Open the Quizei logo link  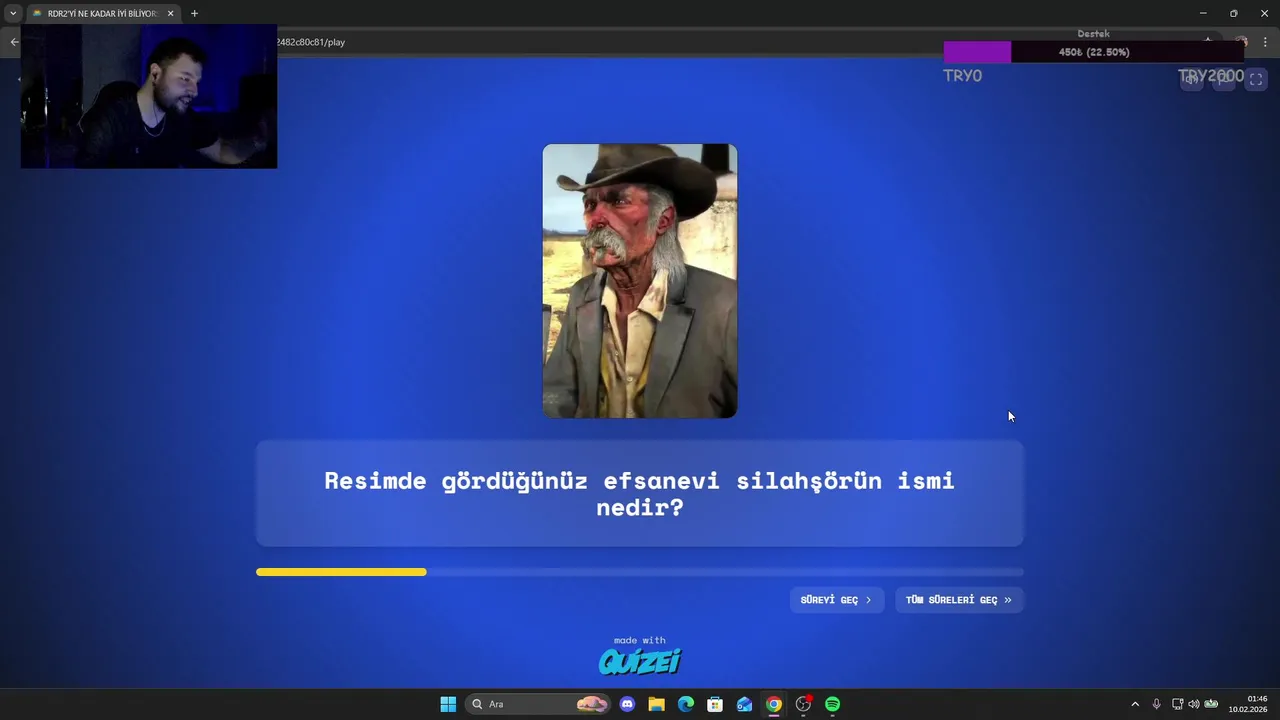point(640,661)
